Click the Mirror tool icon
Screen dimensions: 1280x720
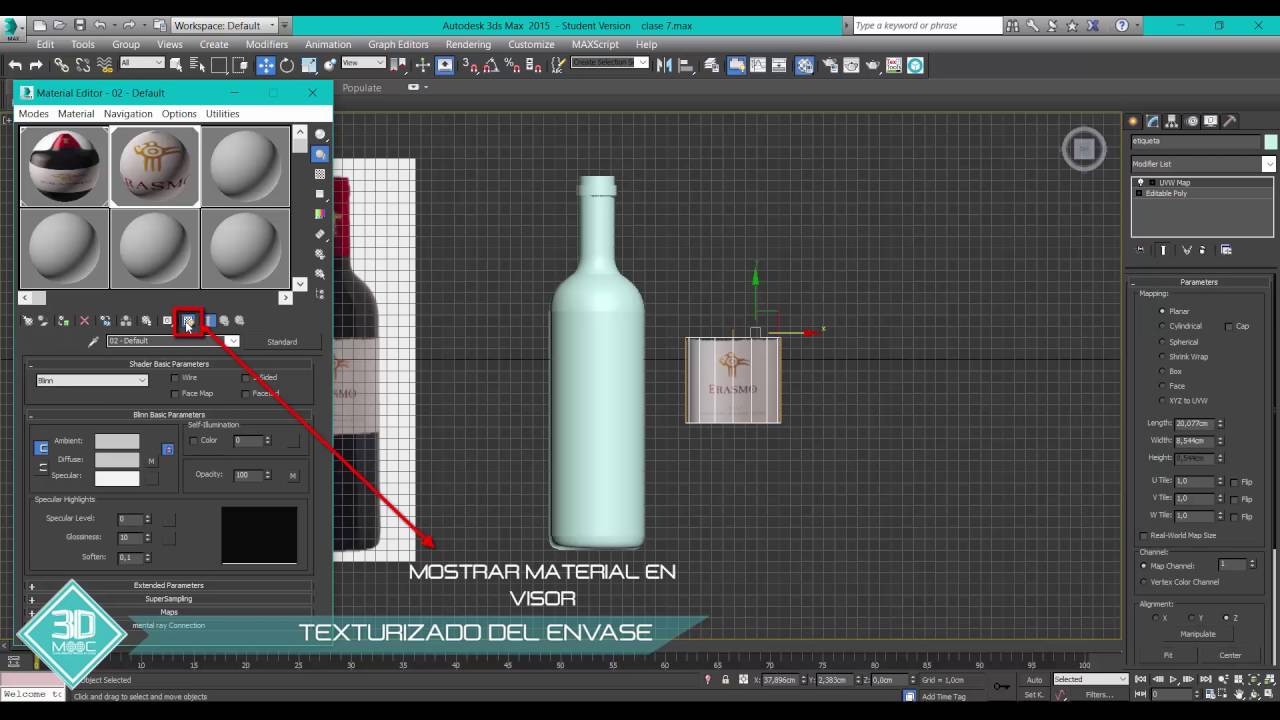pyautogui.click(x=664, y=65)
